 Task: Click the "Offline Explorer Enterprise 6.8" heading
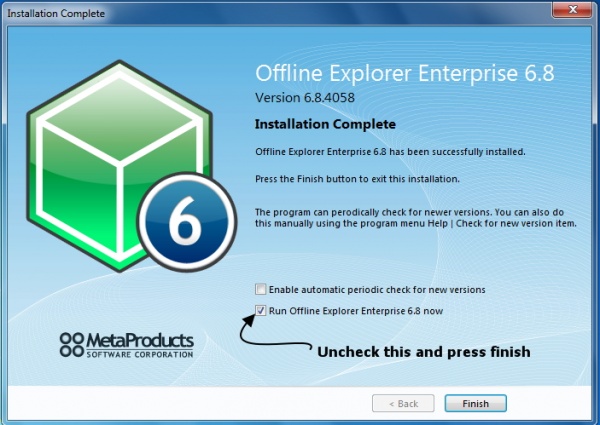click(405, 73)
